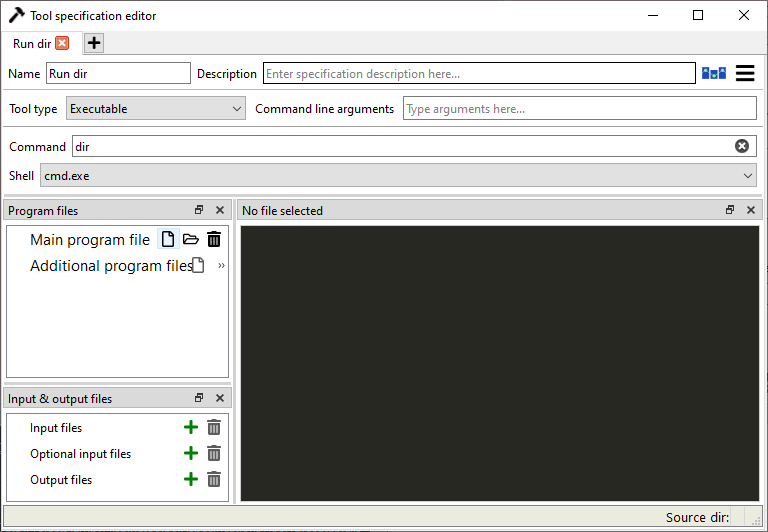Close the Input & output files panel

point(220,398)
